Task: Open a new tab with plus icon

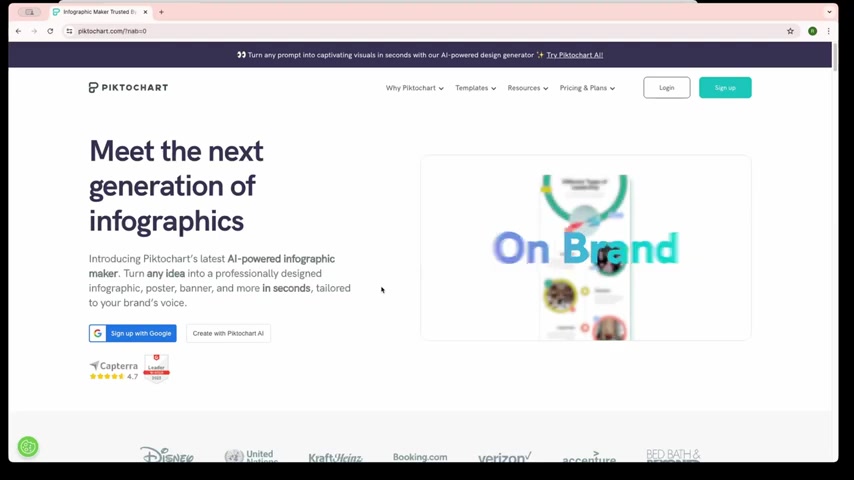Action: point(161,11)
